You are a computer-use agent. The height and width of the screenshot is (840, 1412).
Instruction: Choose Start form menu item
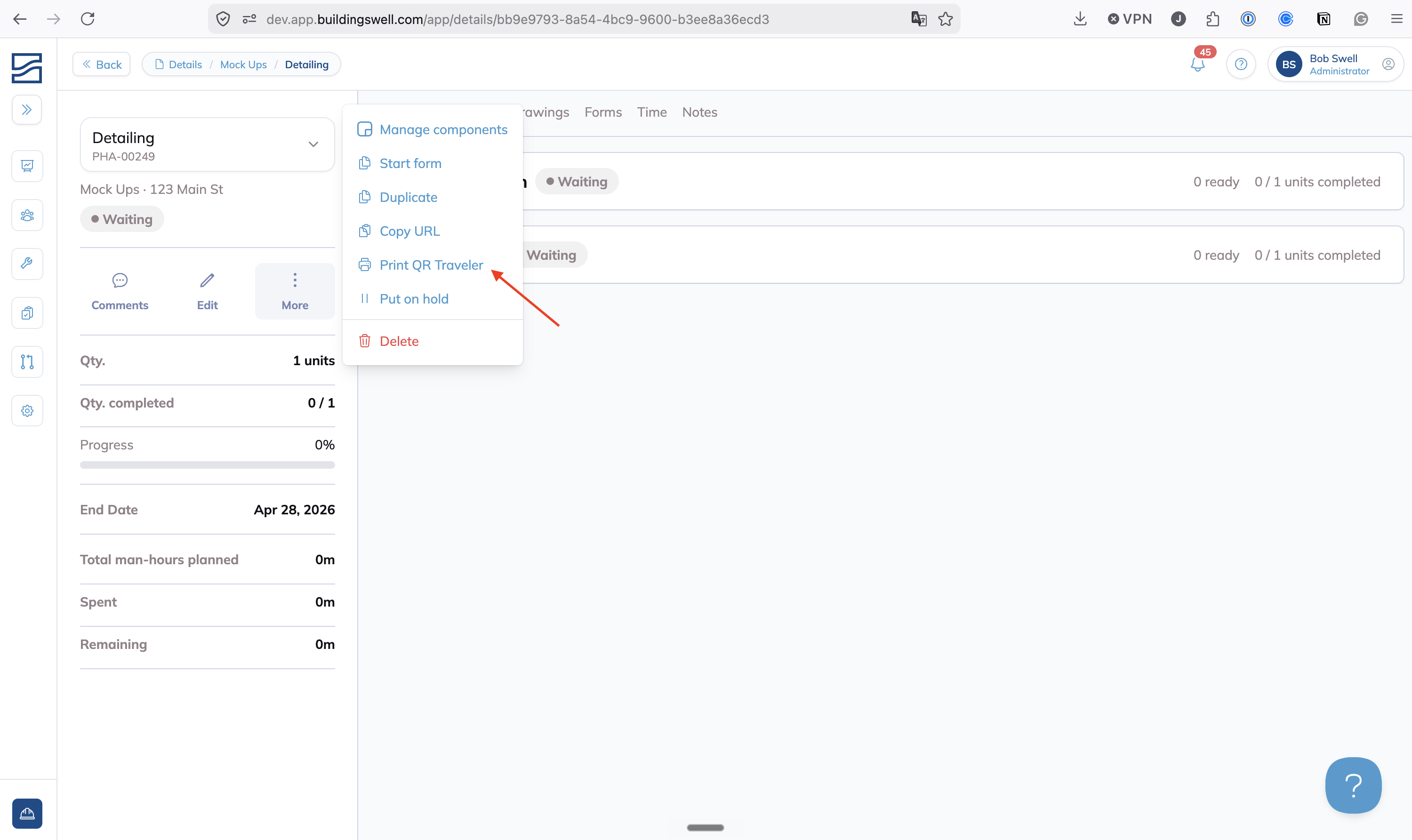point(433,164)
